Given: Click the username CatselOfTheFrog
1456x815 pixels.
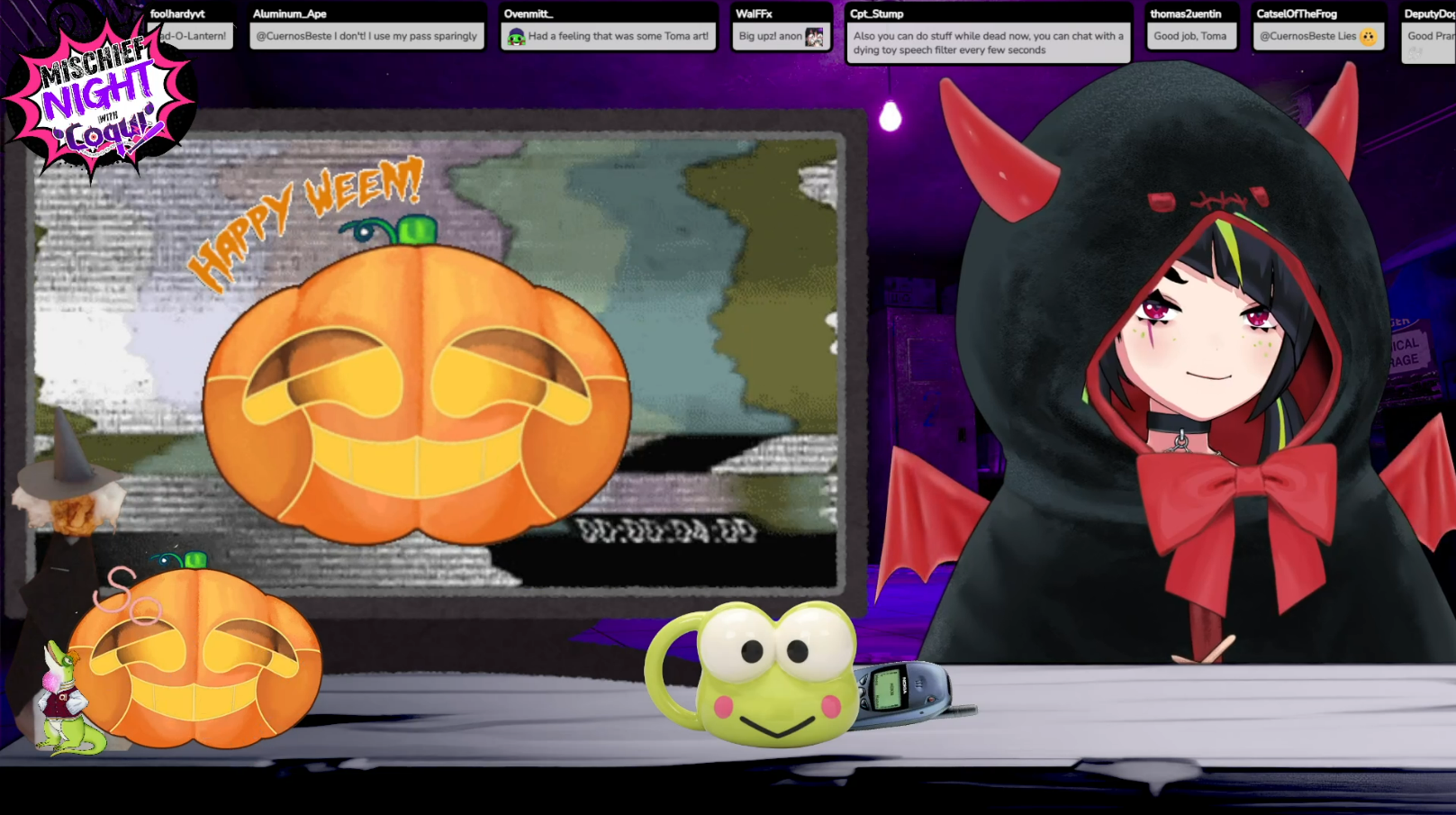Looking at the screenshot, I should 1297,14.
